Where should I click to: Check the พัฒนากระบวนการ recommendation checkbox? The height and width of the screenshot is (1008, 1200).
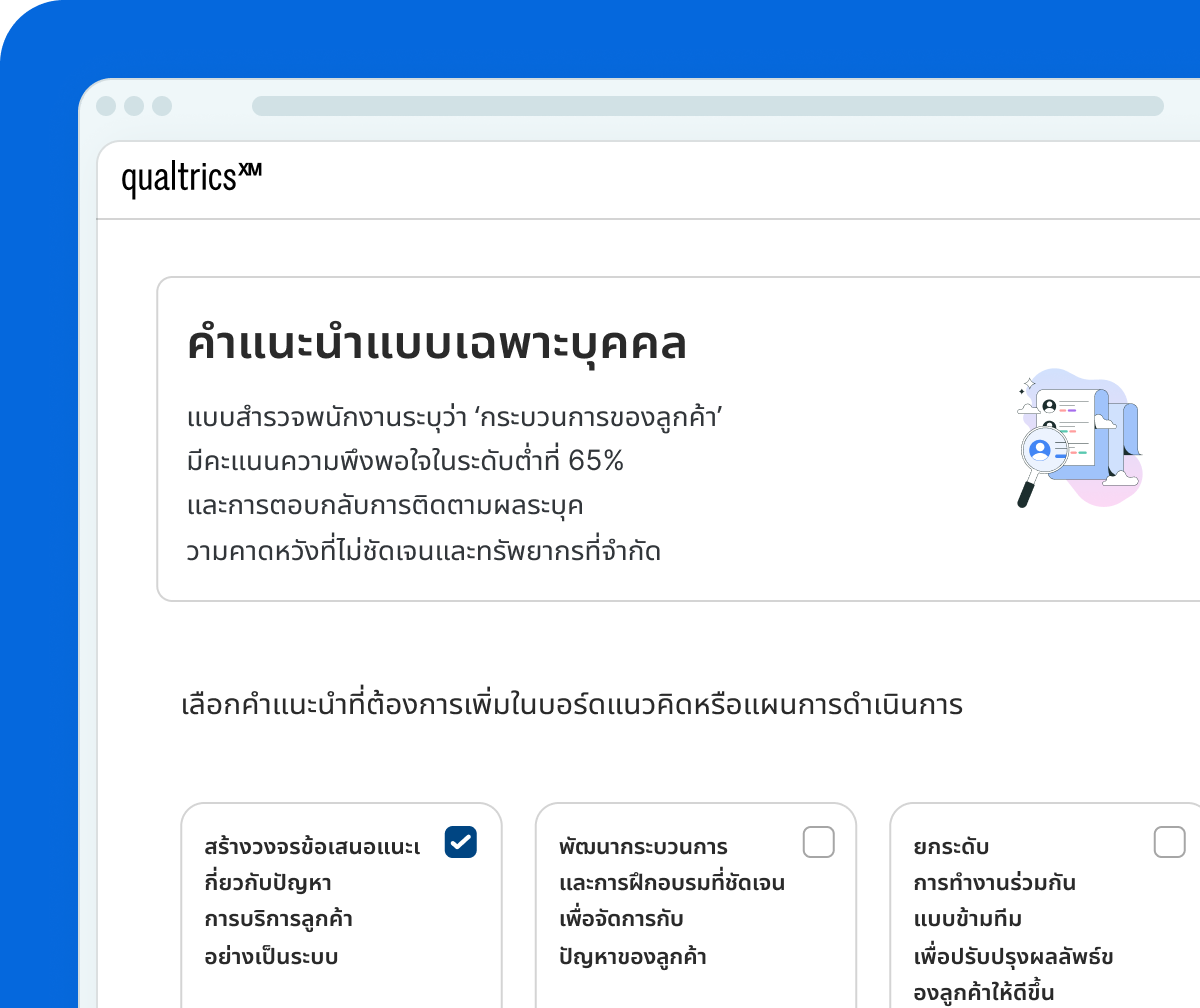point(819,842)
